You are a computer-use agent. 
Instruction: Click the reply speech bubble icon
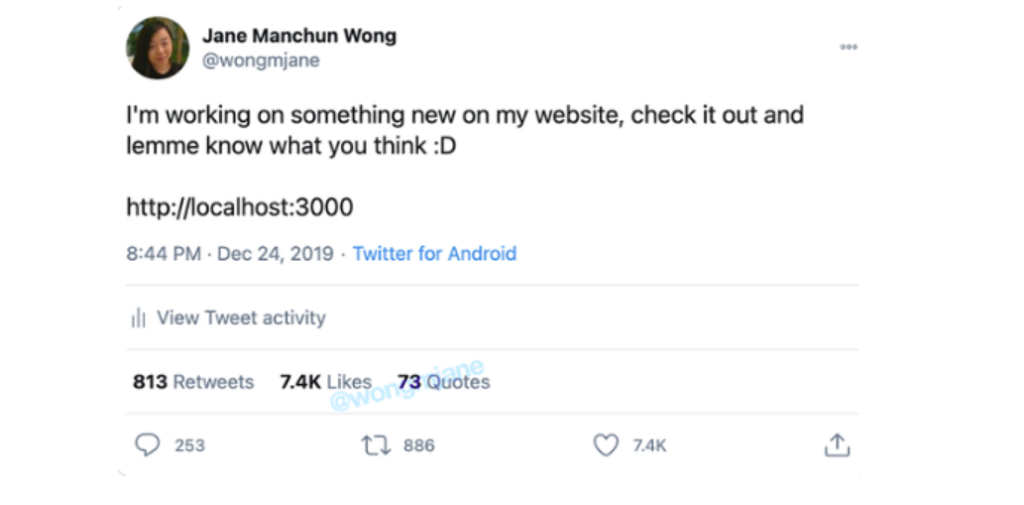pos(148,445)
